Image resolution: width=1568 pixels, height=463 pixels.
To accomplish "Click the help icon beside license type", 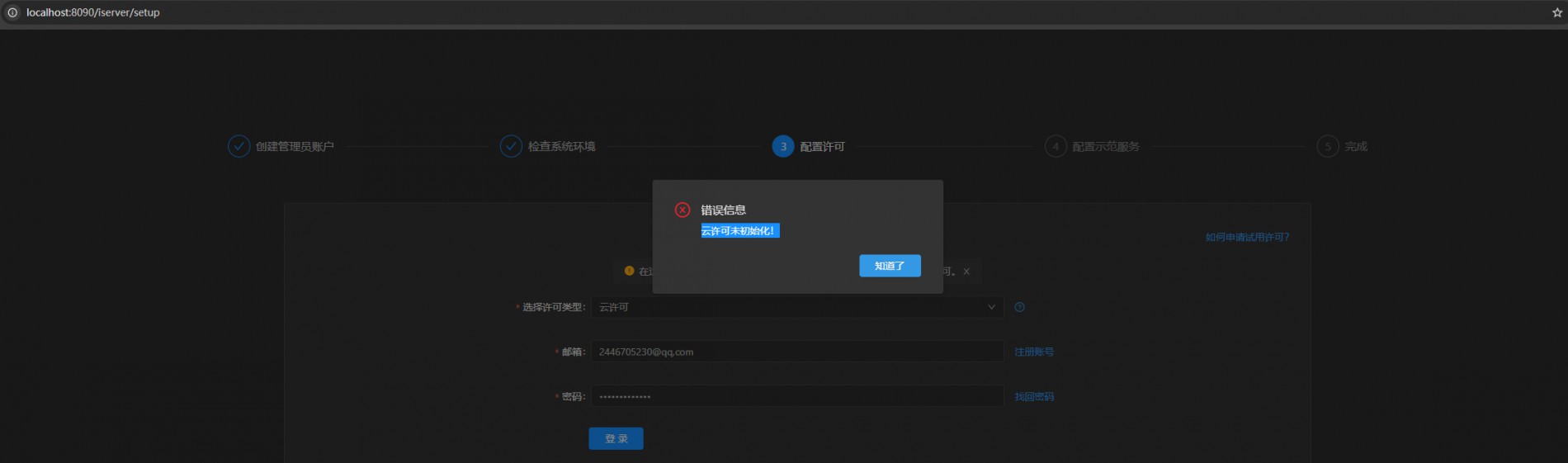I will (x=1019, y=307).
